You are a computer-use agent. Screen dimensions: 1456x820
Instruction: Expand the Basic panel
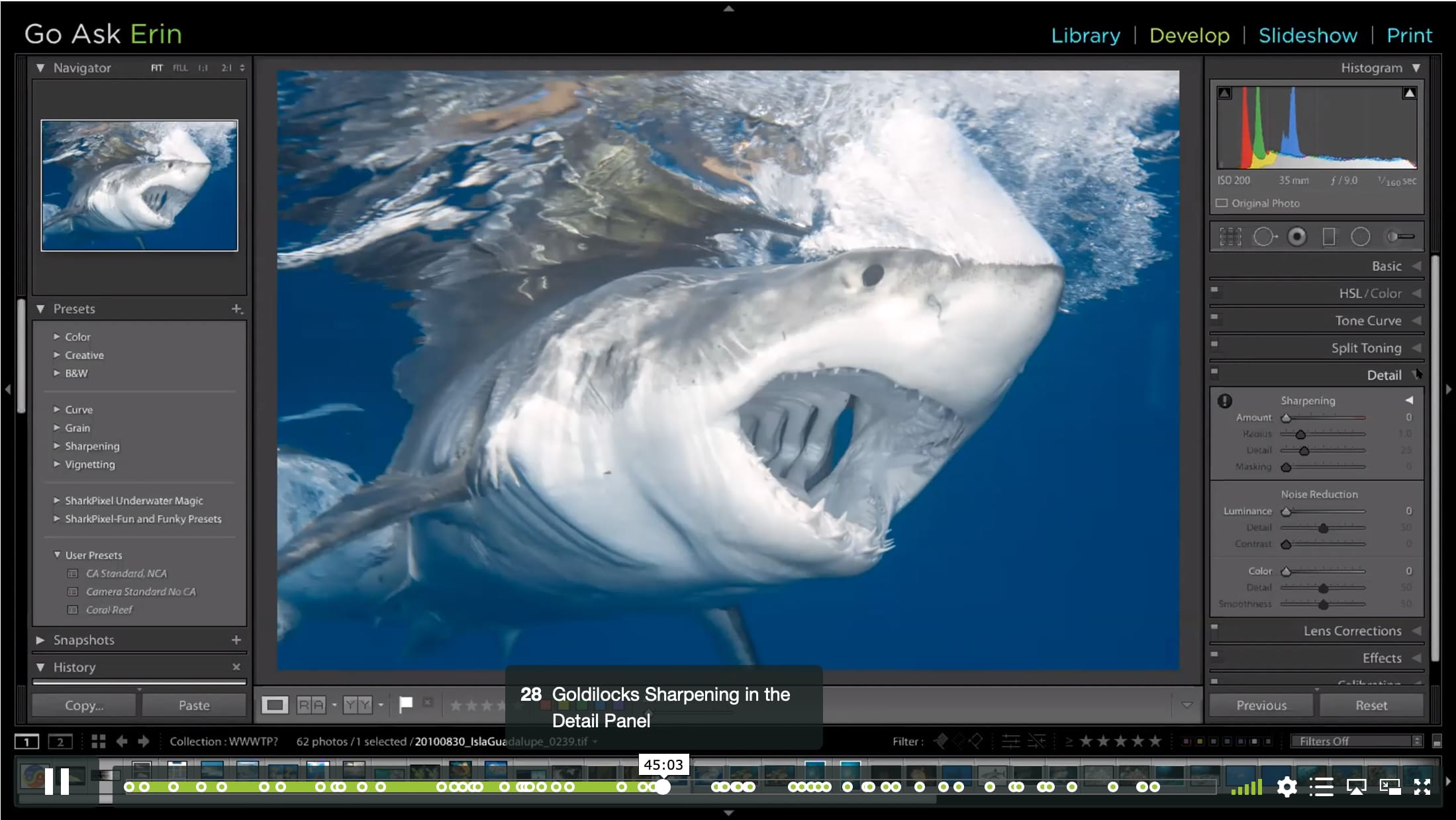[x=1416, y=266]
